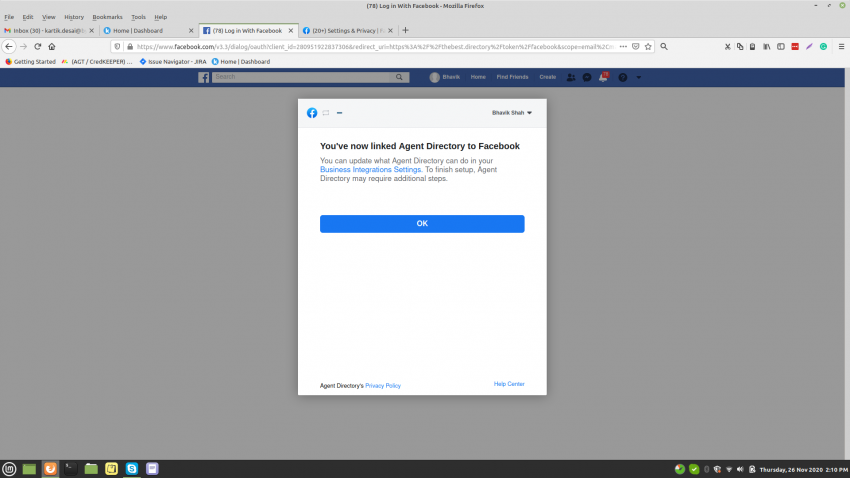Open the Help Center link
The width and height of the screenshot is (850, 478).
pyautogui.click(x=508, y=384)
